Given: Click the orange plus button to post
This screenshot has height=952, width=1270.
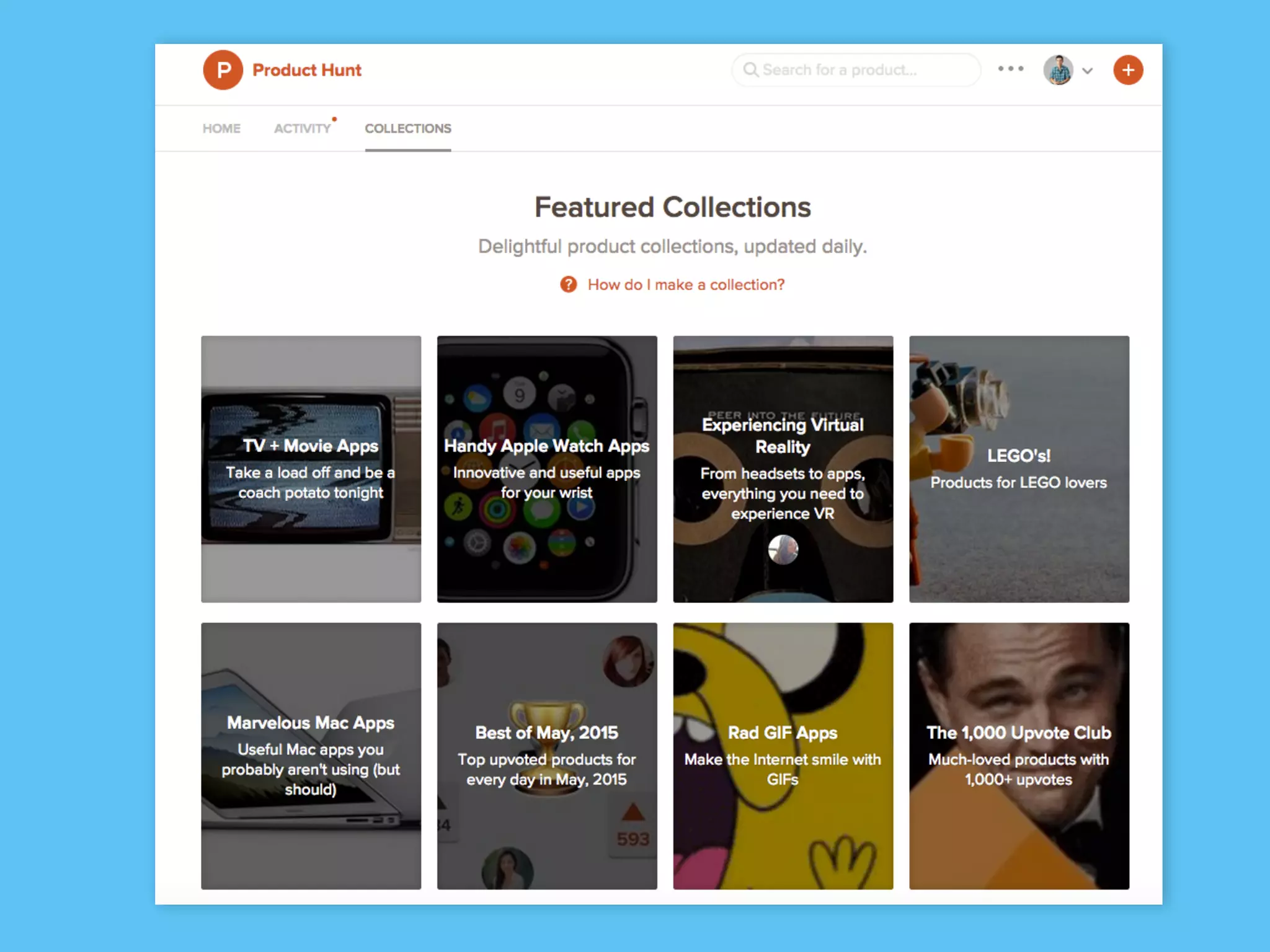Looking at the screenshot, I should click(1128, 70).
